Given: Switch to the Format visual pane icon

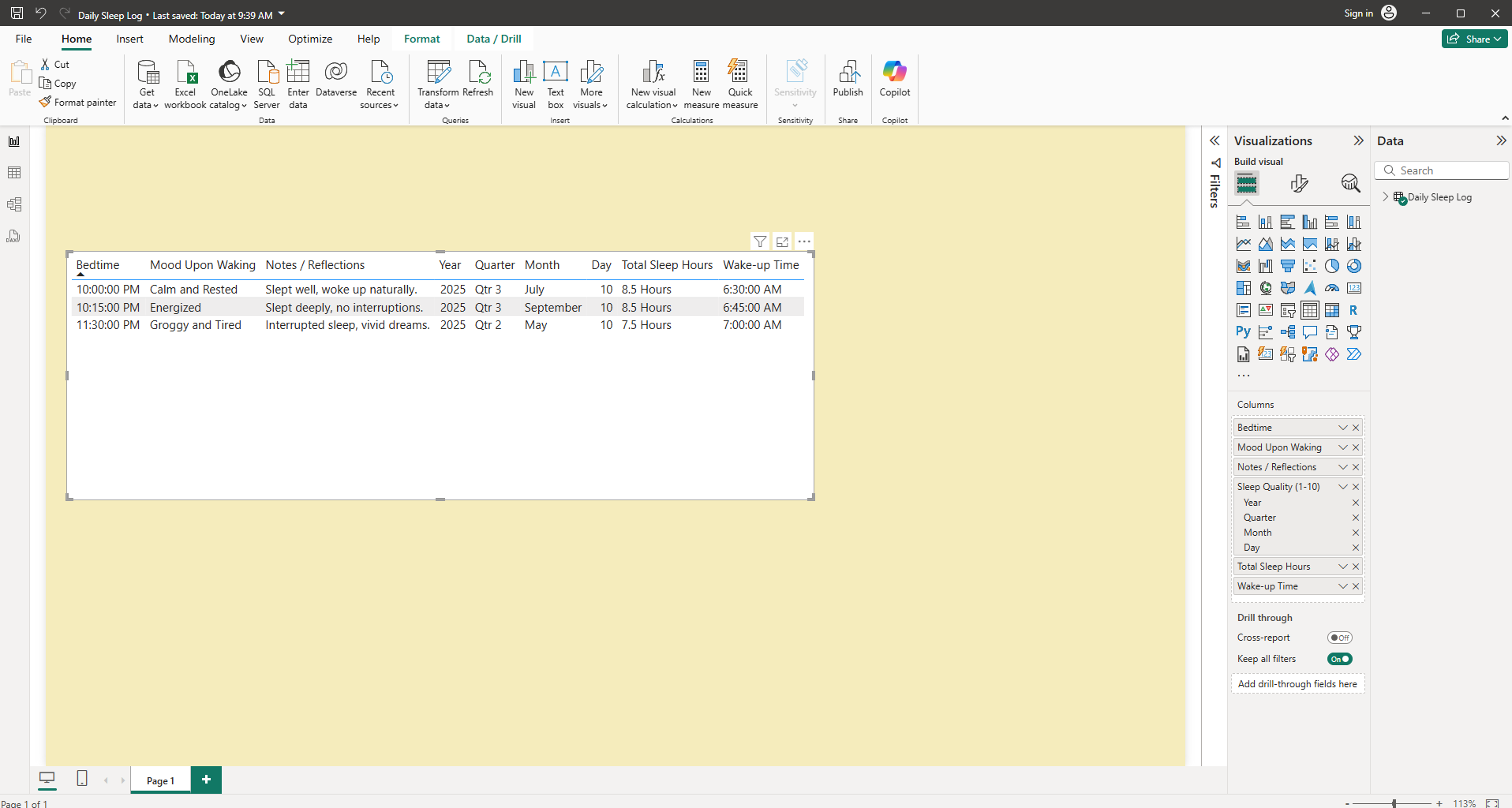Looking at the screenshot, I should pyautogui.click(x=1299, y=184).
